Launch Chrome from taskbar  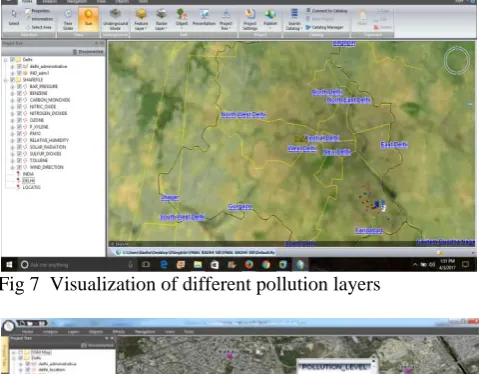tap(266, 265)
